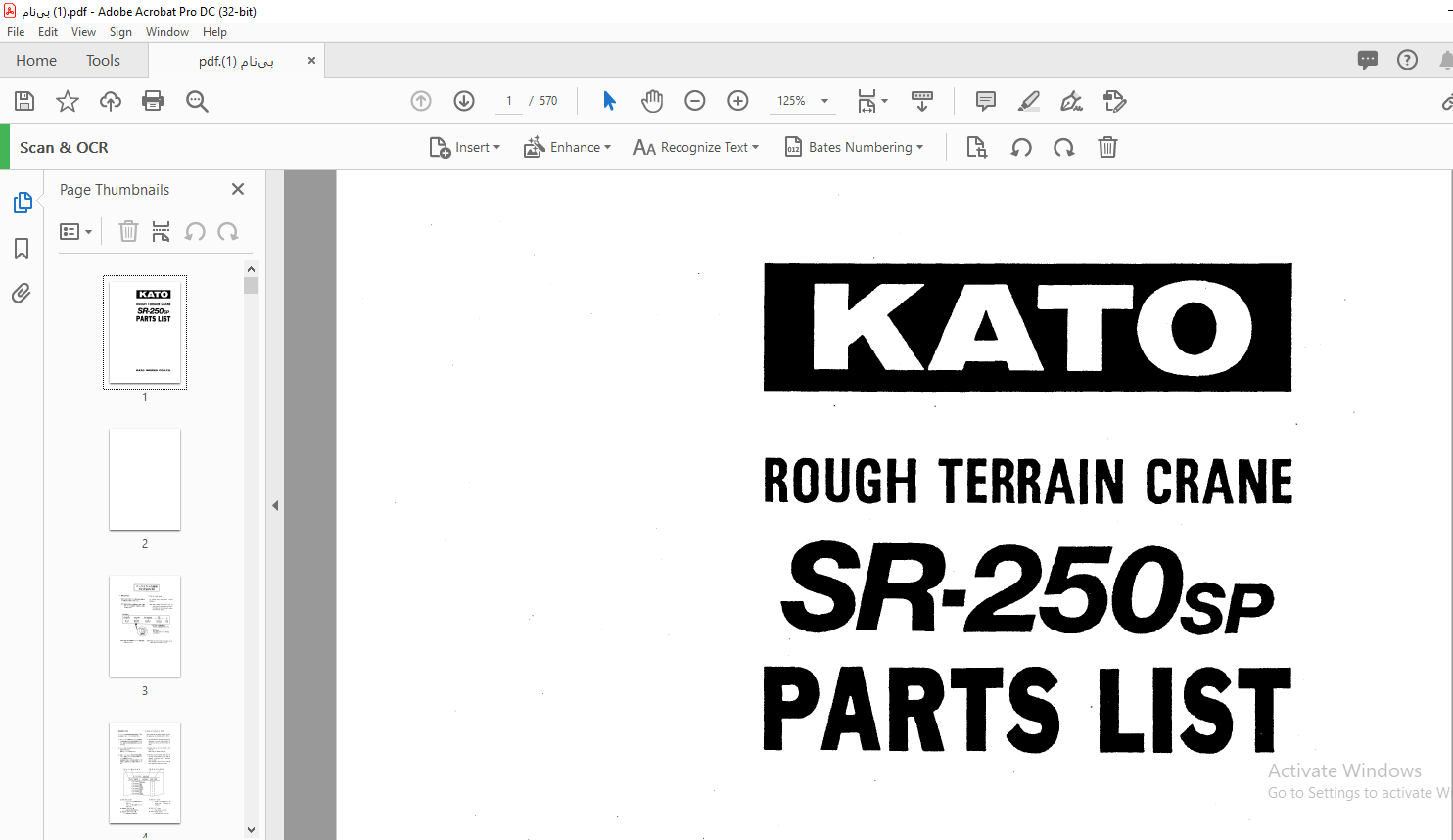Click the cloud upload share icon
The width and height of the screenshot is (1453, 840).
[x=111, y=101]
